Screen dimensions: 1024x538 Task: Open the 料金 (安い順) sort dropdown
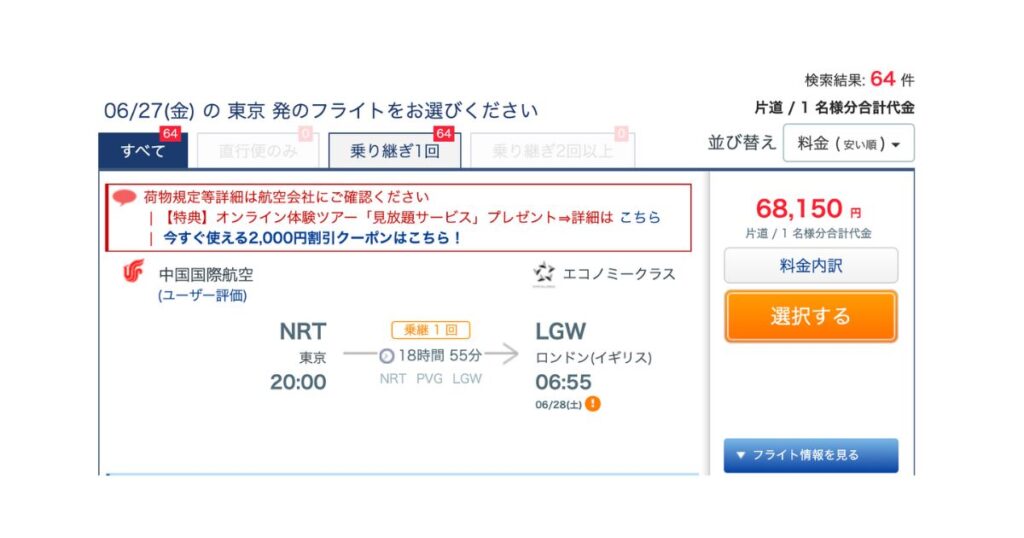[x=848, y=143]
